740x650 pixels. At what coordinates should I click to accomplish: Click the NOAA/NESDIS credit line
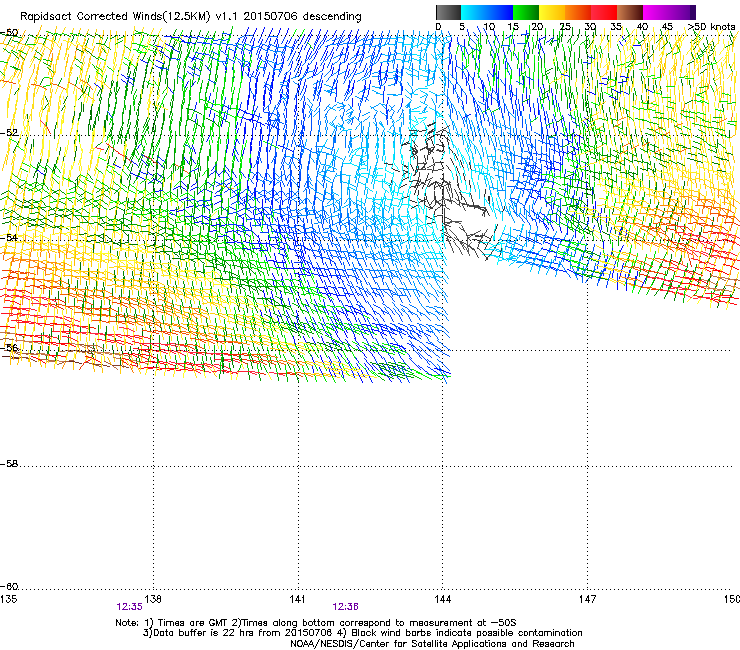tap(432, 644)
